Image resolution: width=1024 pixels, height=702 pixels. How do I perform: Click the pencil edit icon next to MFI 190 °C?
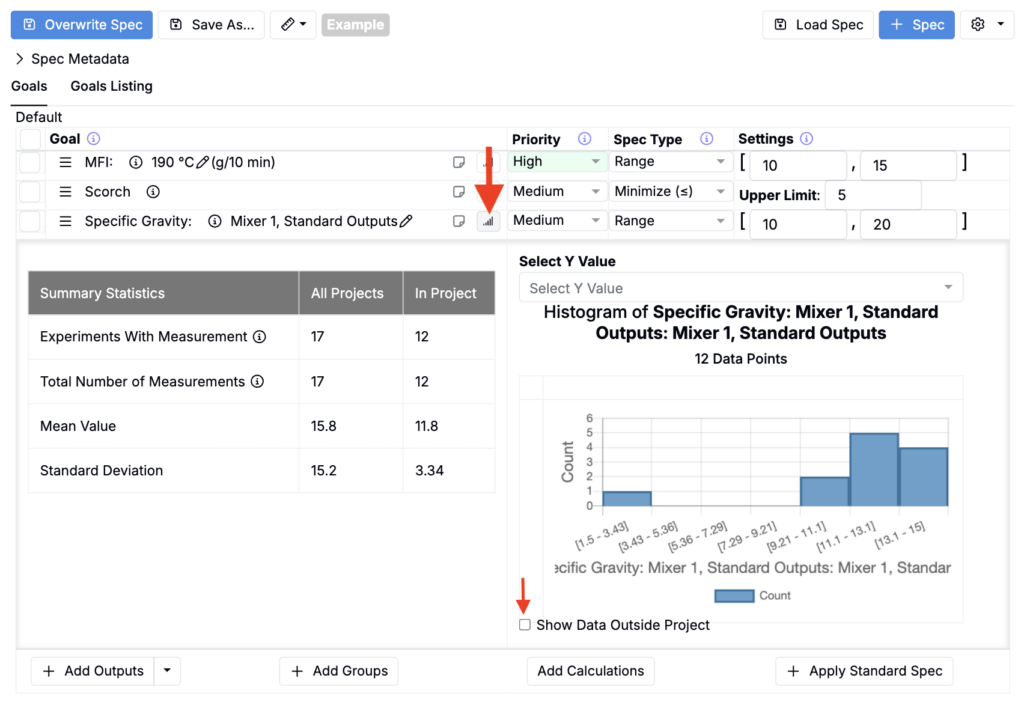(x=203, y=162)
